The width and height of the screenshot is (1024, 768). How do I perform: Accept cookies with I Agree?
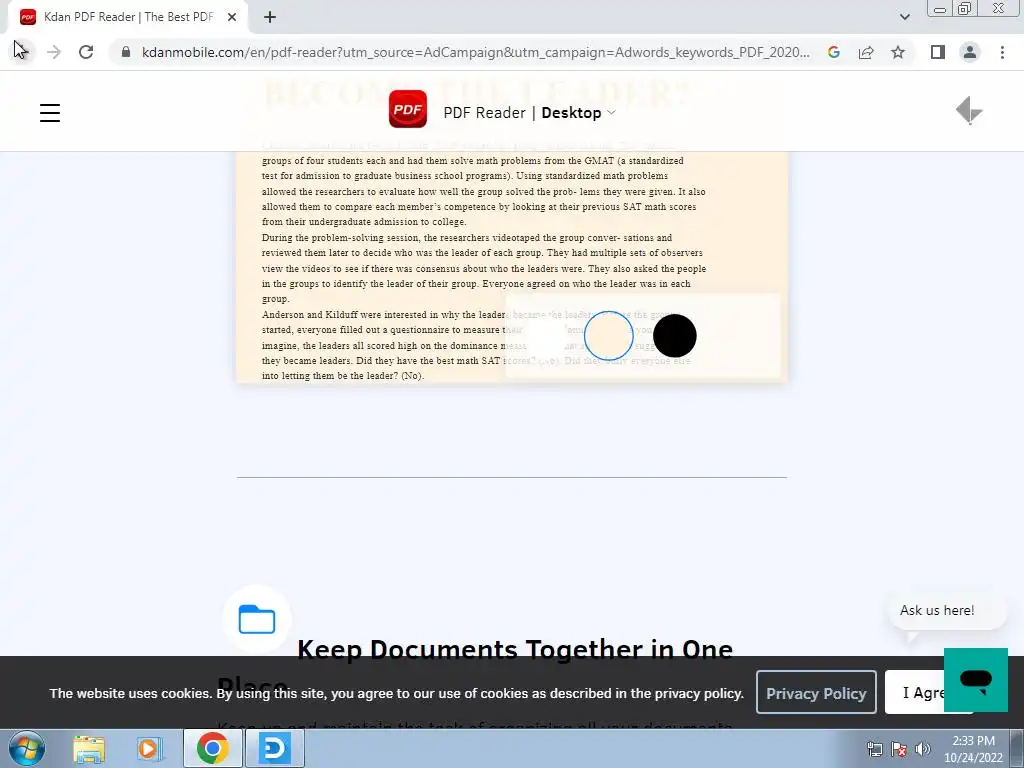pyautogui.click(x=914, y=692)
